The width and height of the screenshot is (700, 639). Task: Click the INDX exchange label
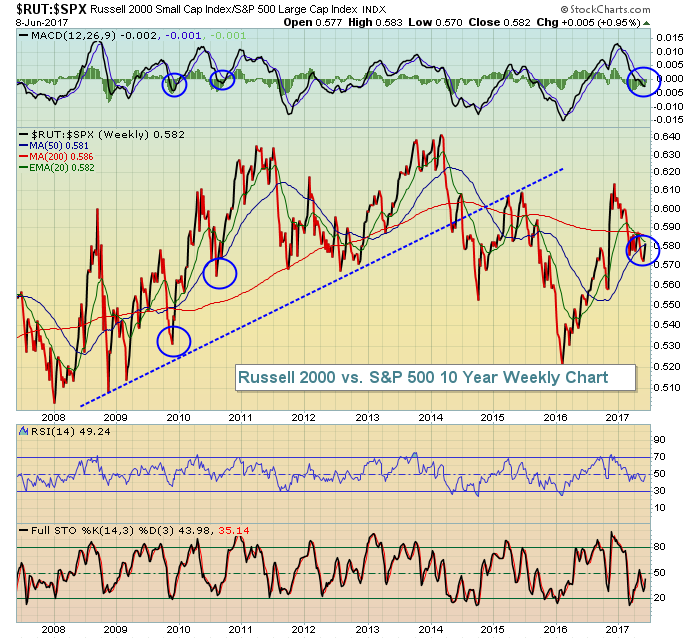tap(374, 10)
